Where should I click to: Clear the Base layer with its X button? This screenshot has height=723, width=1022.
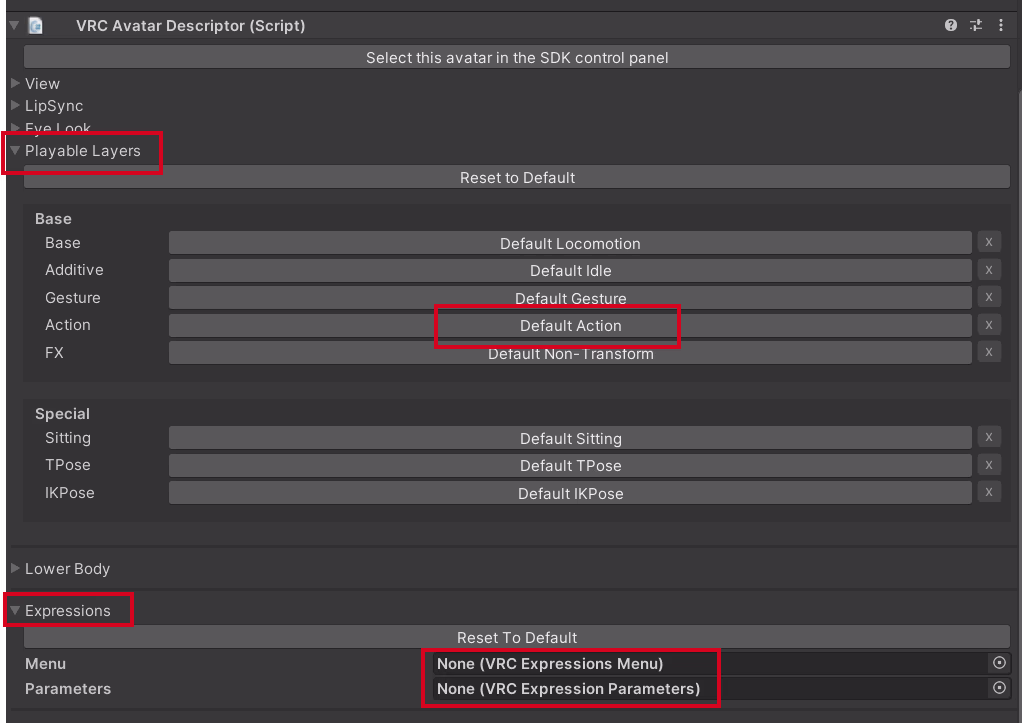pos(989,243)
